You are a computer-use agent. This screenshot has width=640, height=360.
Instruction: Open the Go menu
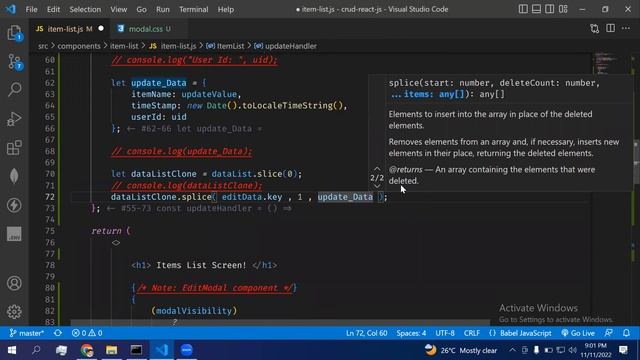[x=141, y=9]
